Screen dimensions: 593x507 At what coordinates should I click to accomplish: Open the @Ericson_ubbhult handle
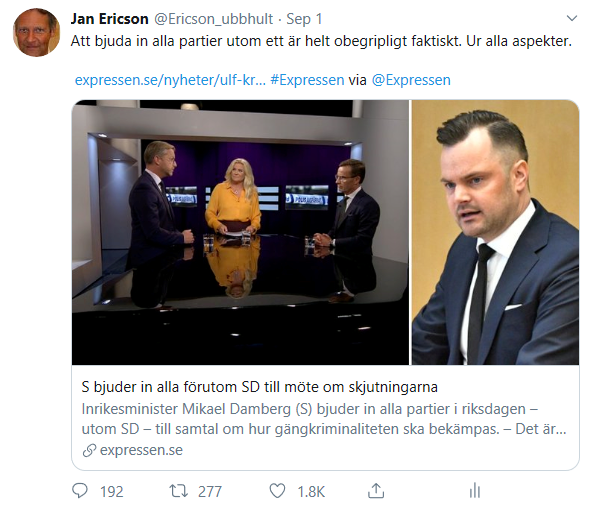coord(213,19)
